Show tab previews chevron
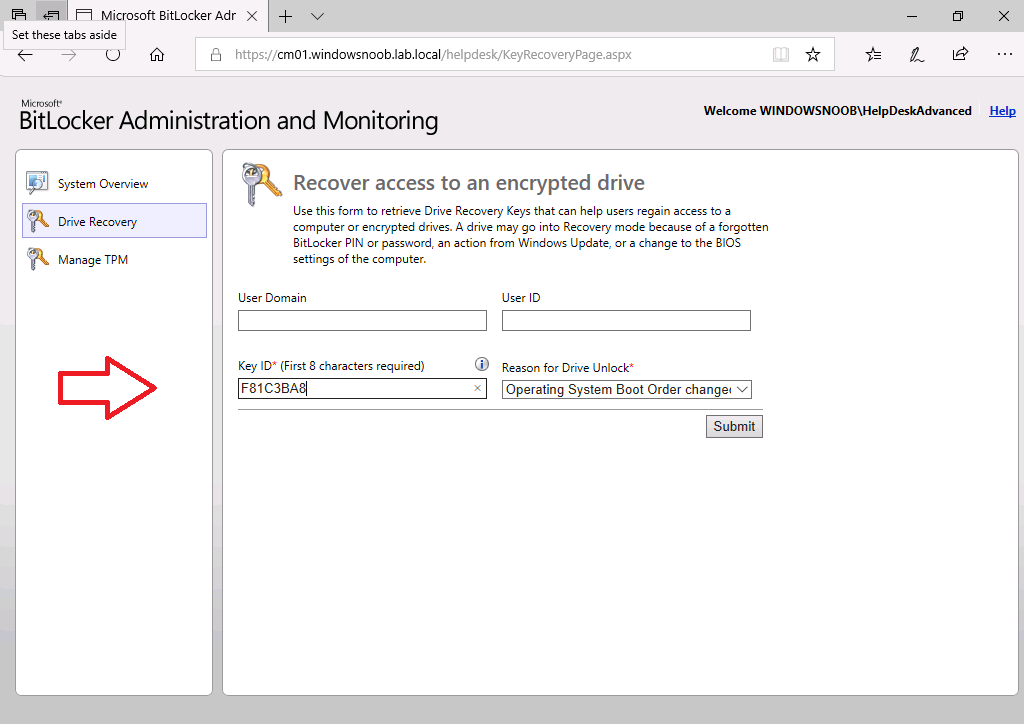 tap(317, 16)
